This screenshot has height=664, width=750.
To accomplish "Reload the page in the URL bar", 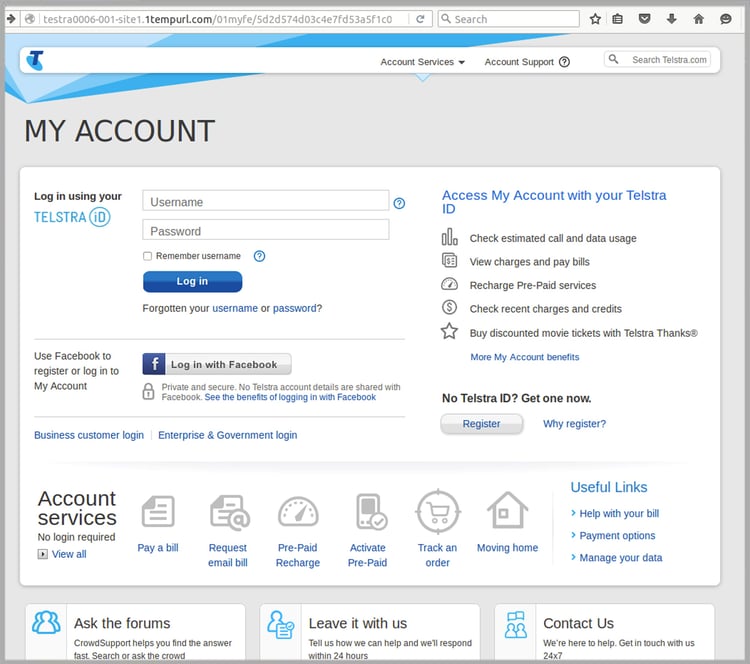I will [x=420, y=19].
